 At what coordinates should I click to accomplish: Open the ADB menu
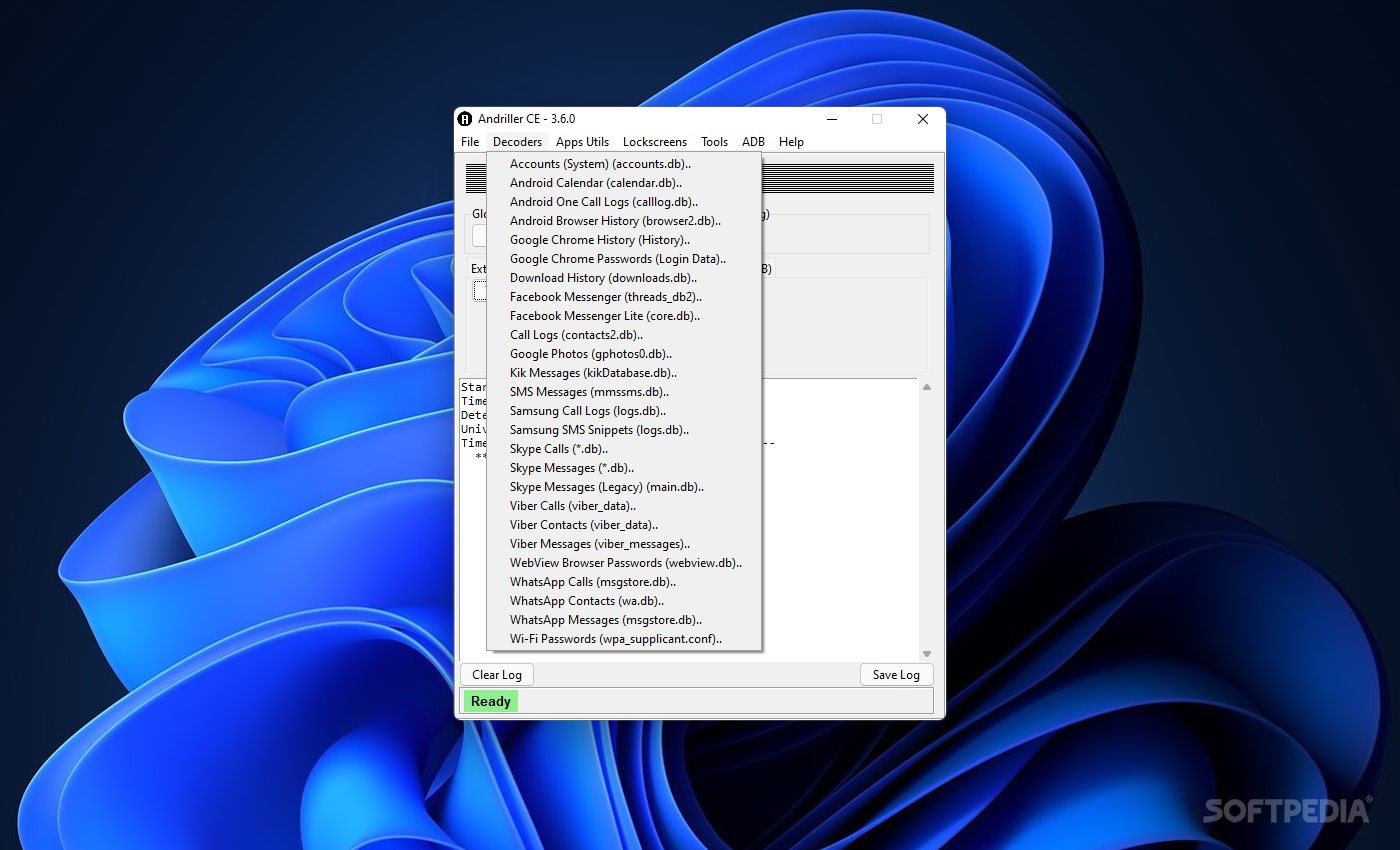(x=753, y=142)
